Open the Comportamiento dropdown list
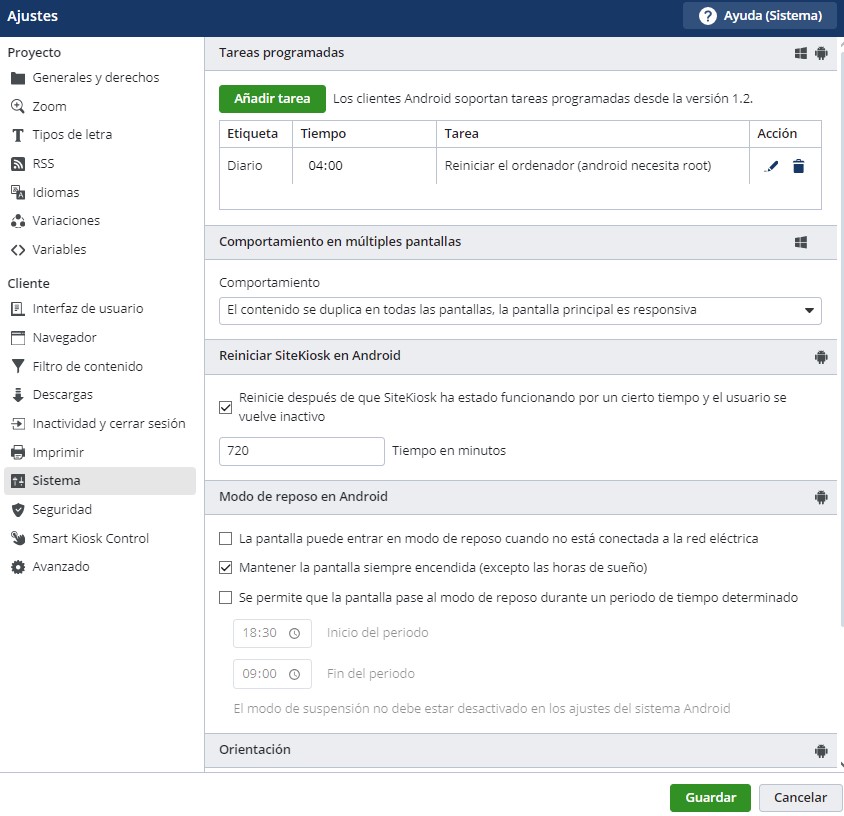Screen dimensions: 844x816 [x=520, y=311]
